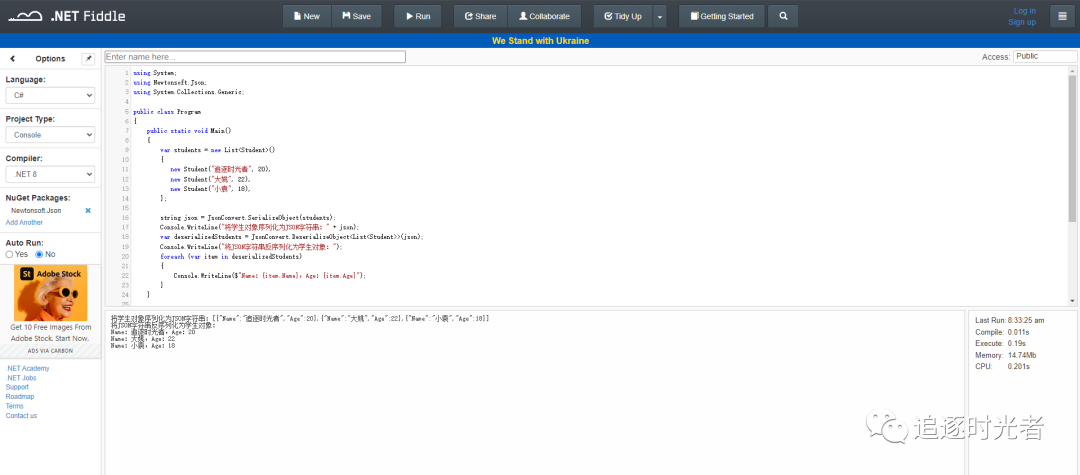Remove the Newtonsoft.Json package
1080x475 pixels.
click(x=88, y=211)
